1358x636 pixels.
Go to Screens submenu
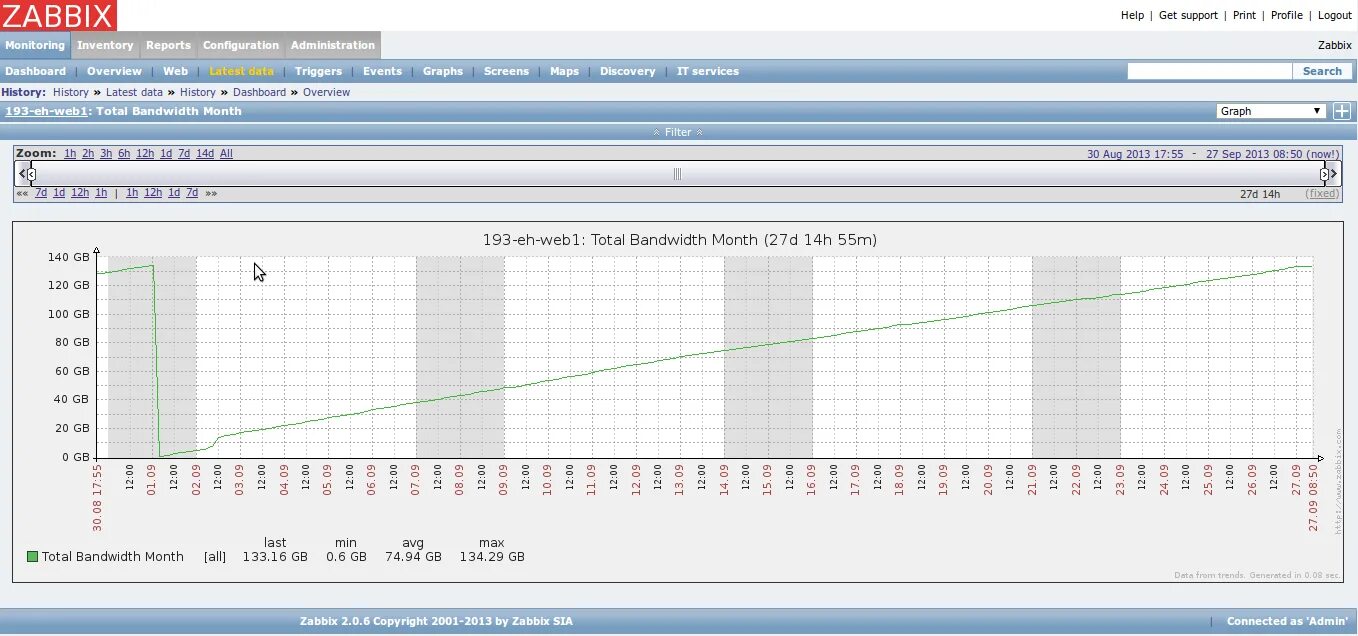tap(506, 71)
